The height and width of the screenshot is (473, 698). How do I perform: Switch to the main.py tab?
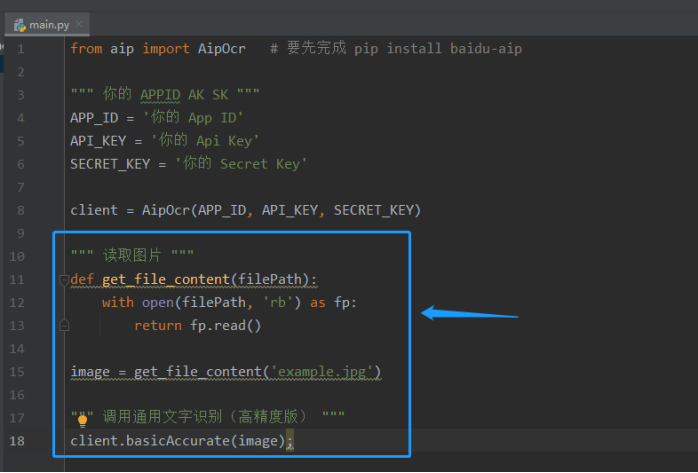pos(50,23)
